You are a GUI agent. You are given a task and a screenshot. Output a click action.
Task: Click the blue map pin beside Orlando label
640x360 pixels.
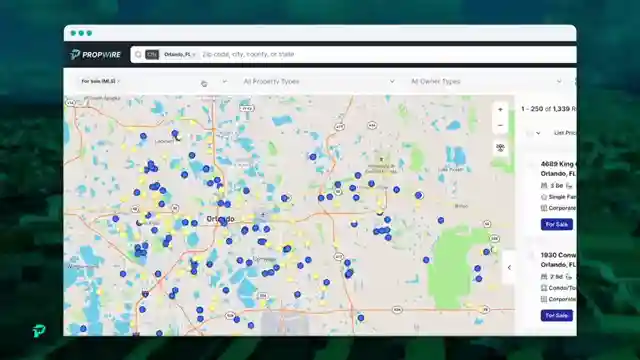[222, 221]
